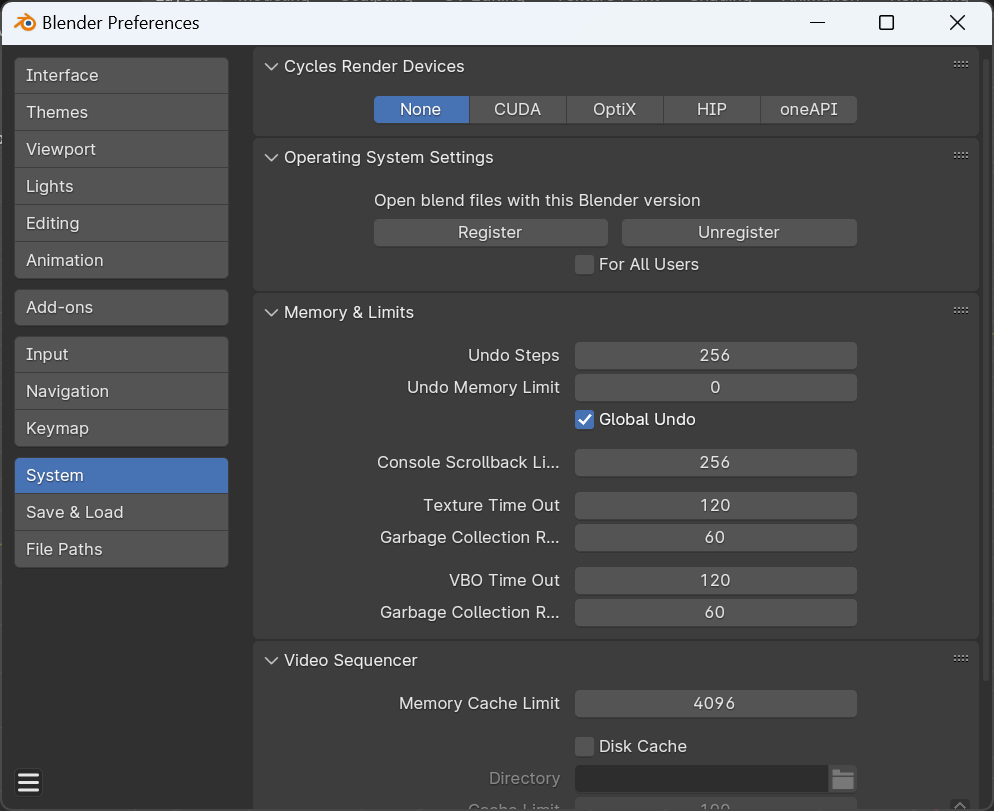Click the Blender logo in title bar
Viewport: 994px width, 811px height.
pyautogui.click(x=24, y=23)
